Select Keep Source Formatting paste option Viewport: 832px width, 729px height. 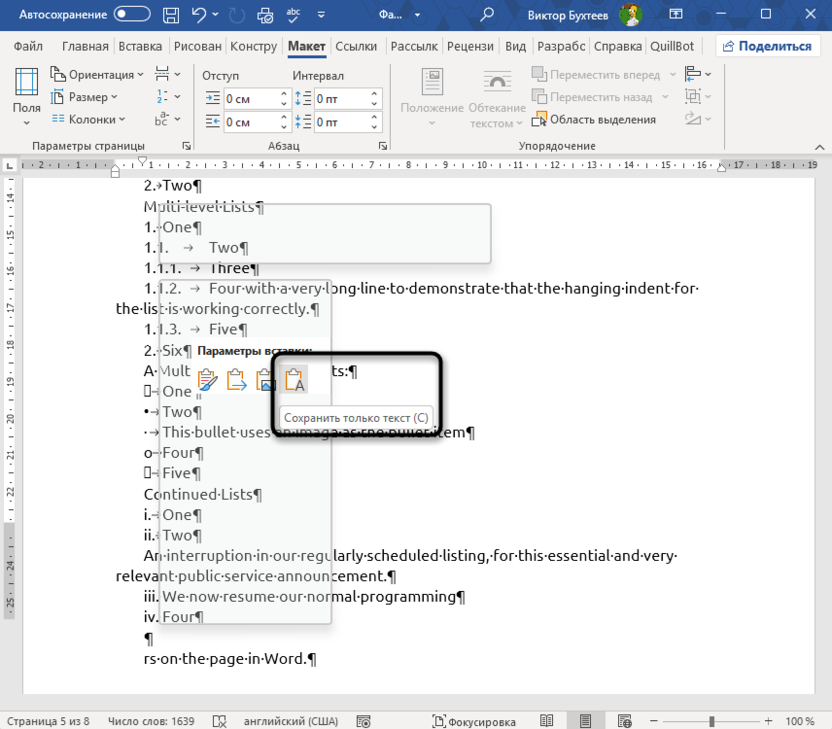(x=207, y=380)
